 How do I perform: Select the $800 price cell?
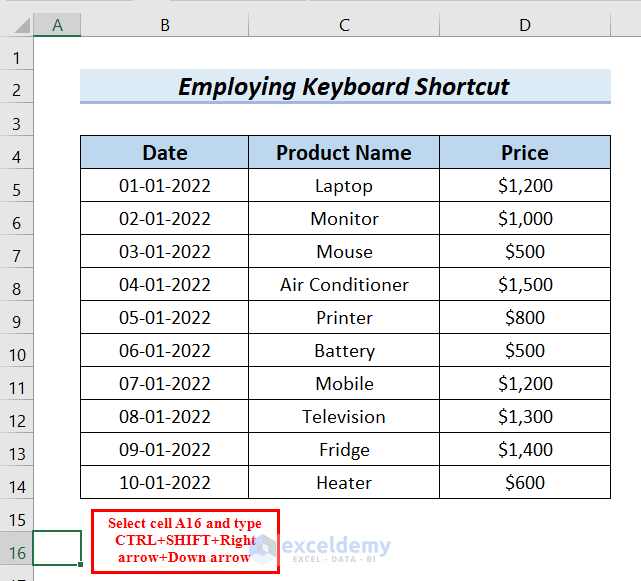[x=525, y=317]
